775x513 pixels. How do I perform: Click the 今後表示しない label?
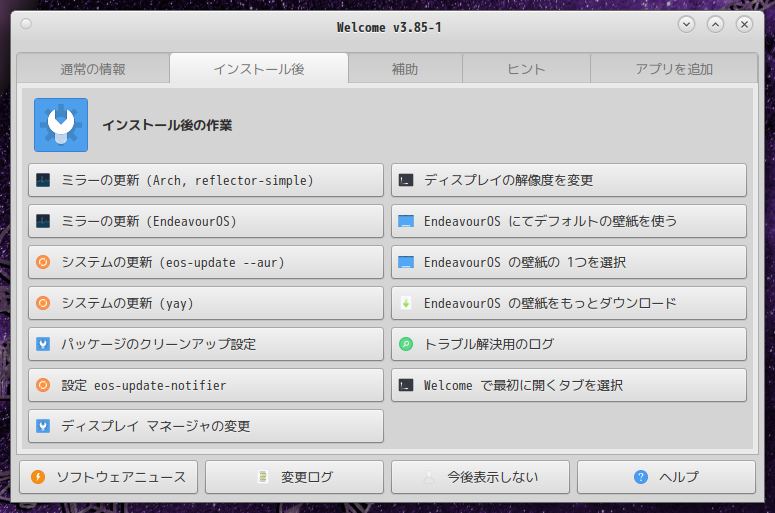492,476
